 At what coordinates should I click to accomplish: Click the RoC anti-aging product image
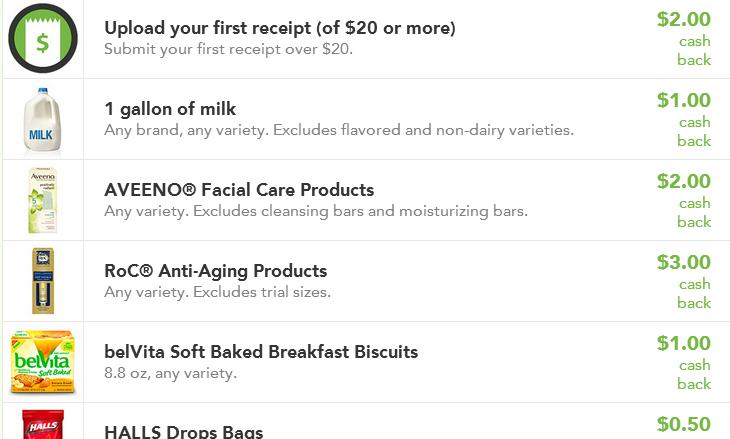43,281
